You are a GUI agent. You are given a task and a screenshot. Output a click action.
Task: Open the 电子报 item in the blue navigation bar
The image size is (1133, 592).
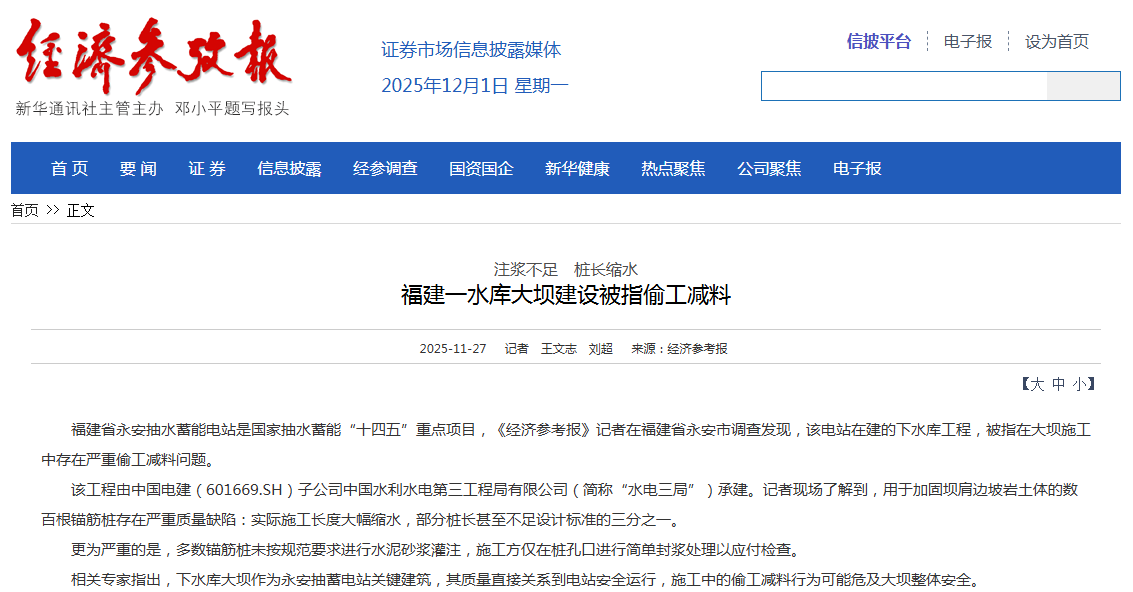pos(855,168)
